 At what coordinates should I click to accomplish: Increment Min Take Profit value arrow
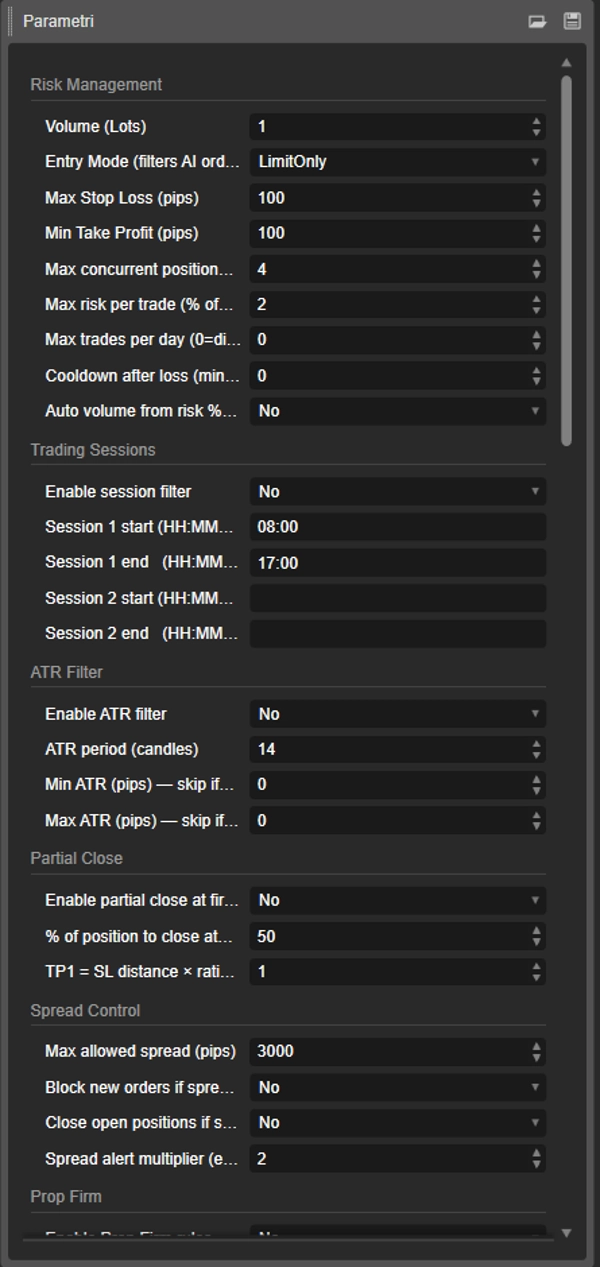click(x=537, y=228)
